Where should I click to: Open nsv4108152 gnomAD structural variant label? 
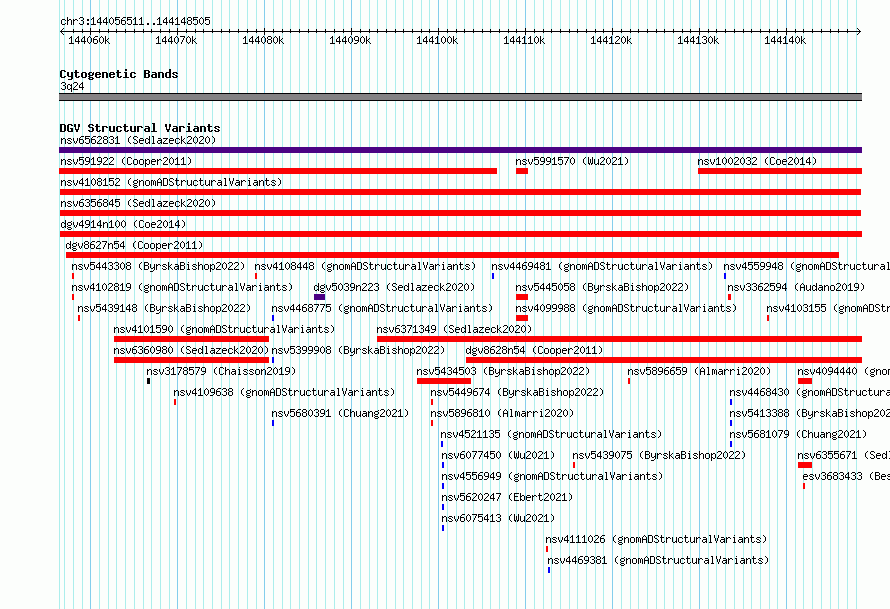pyautogui.click(x=171, y=182)
